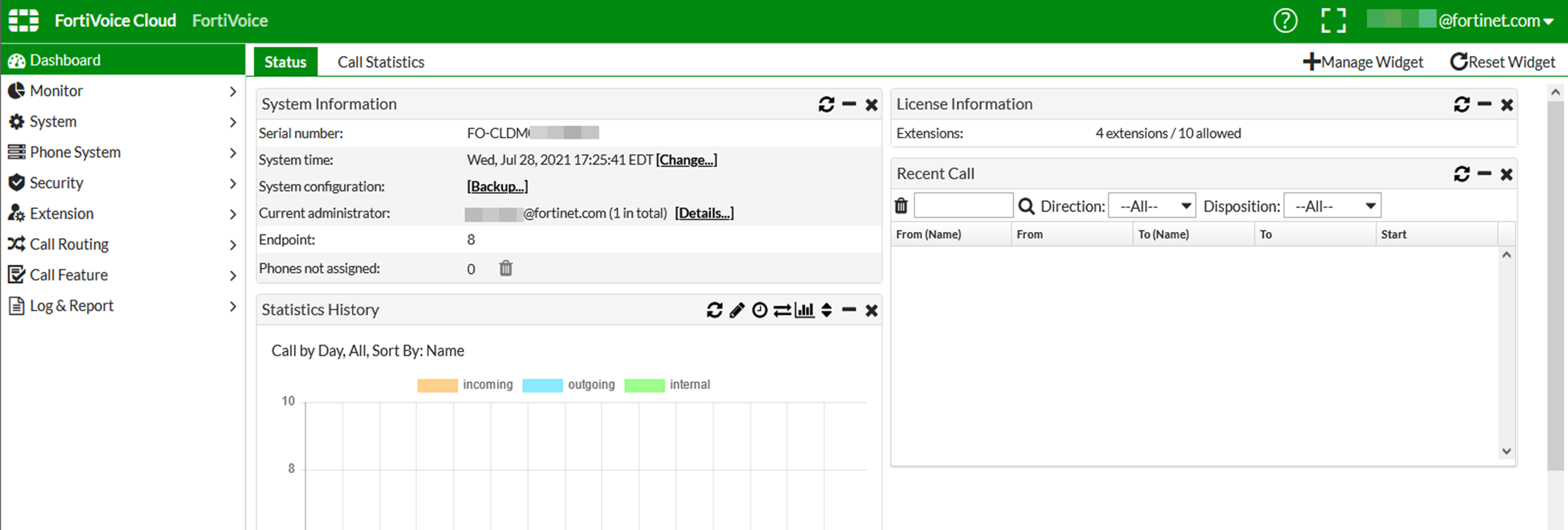The width and height of the screenshot is (1568, 530).
Task: Open the time period selector in Statistics History
Action: point(759,310)
